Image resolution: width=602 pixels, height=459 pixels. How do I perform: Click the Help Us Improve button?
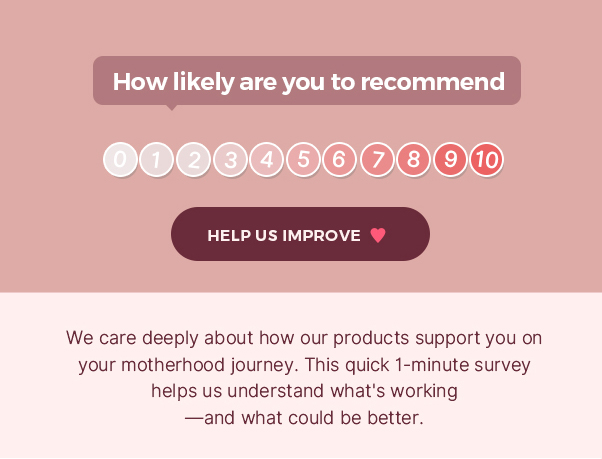300,234
